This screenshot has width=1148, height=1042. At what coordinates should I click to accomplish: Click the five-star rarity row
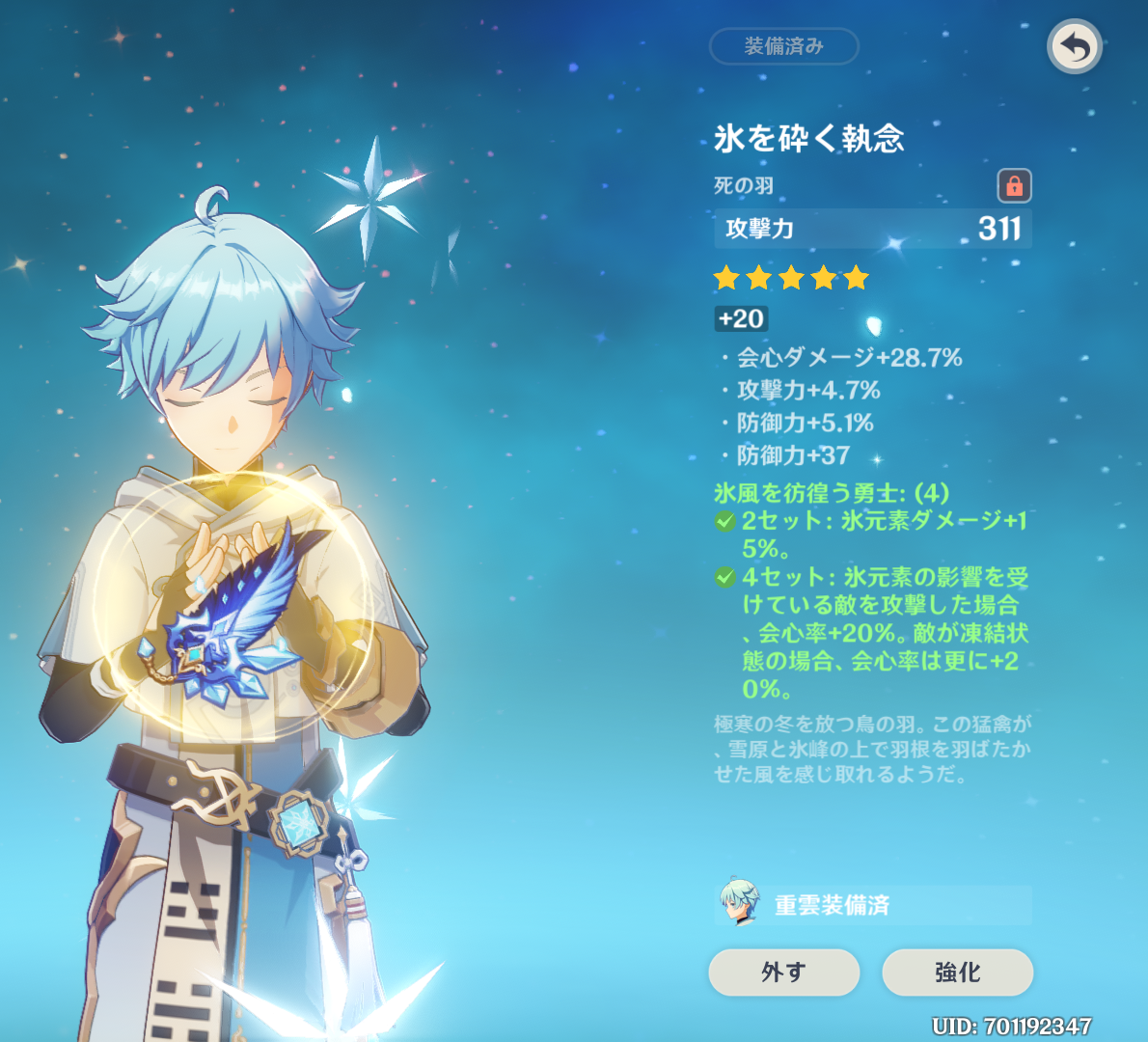(791, 278)
